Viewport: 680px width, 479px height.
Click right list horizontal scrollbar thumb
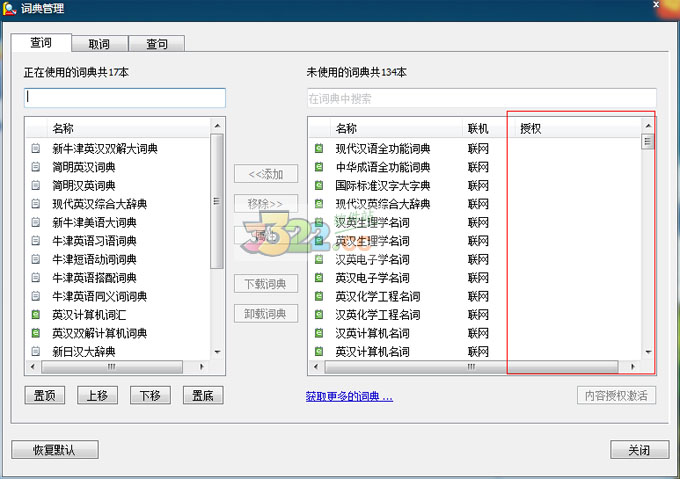[x=471, y=367]
